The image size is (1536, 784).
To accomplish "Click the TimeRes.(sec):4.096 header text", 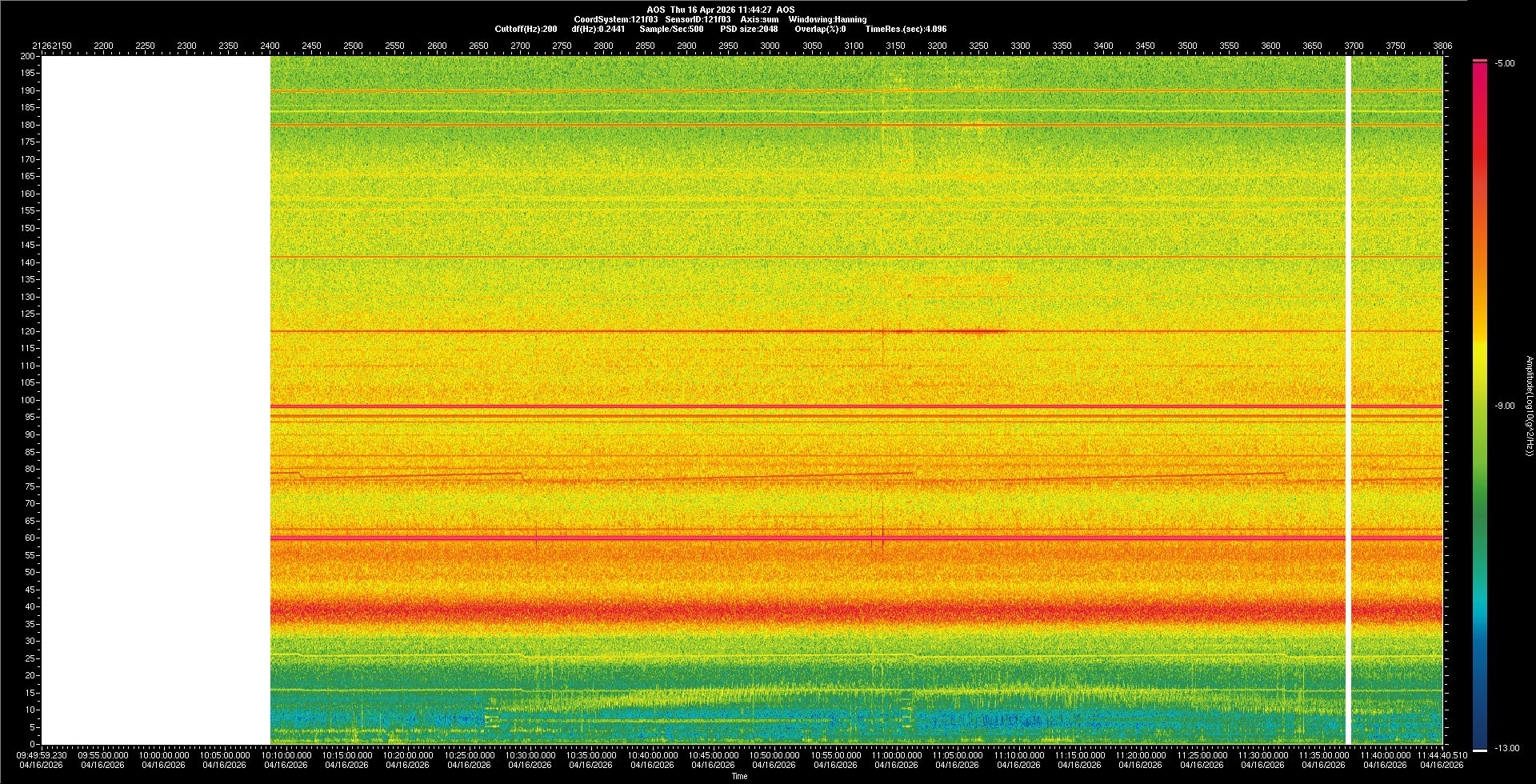I will tap(906, 30).
